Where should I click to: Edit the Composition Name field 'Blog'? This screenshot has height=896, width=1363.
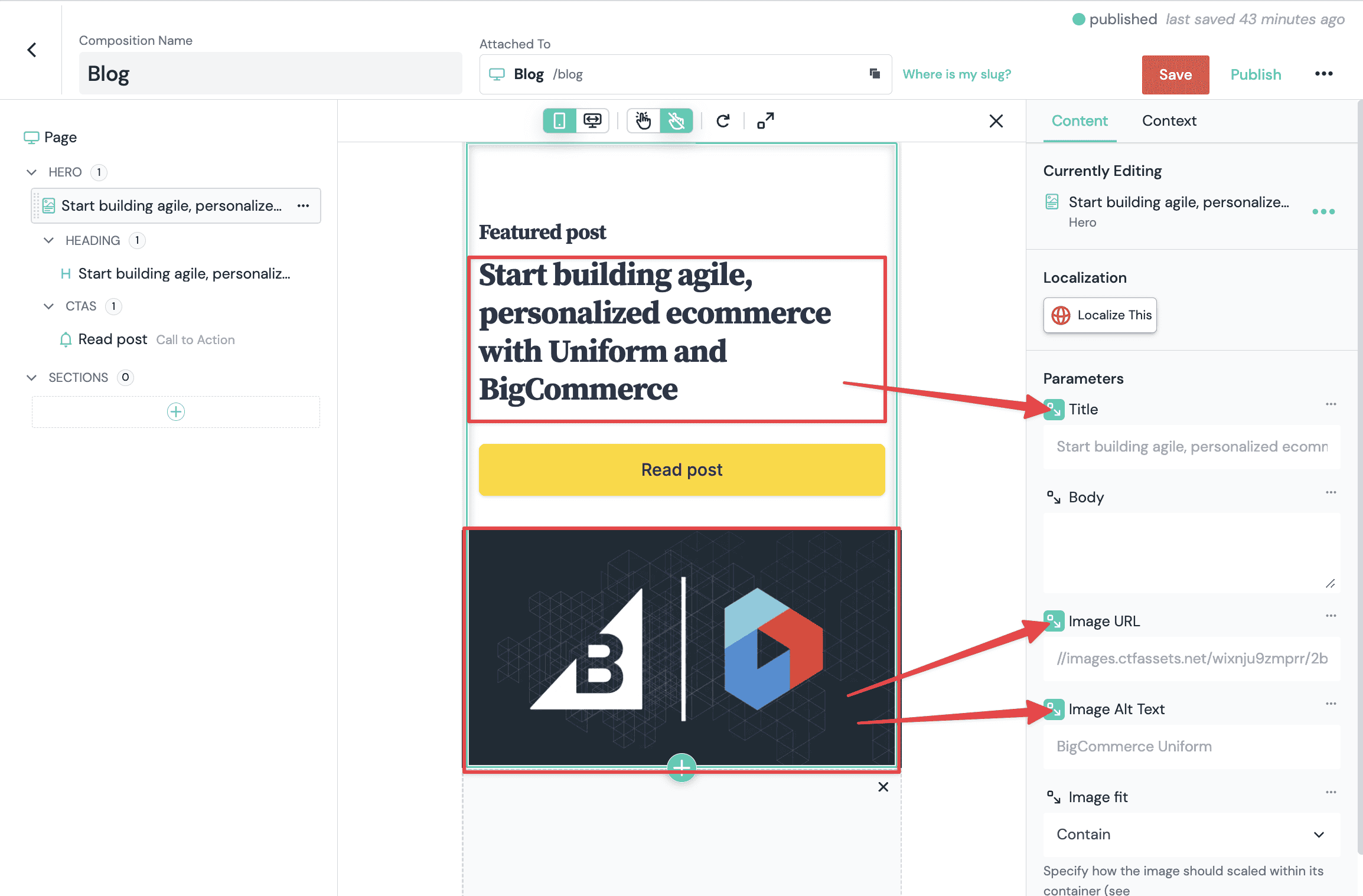(x=270, y=74)
